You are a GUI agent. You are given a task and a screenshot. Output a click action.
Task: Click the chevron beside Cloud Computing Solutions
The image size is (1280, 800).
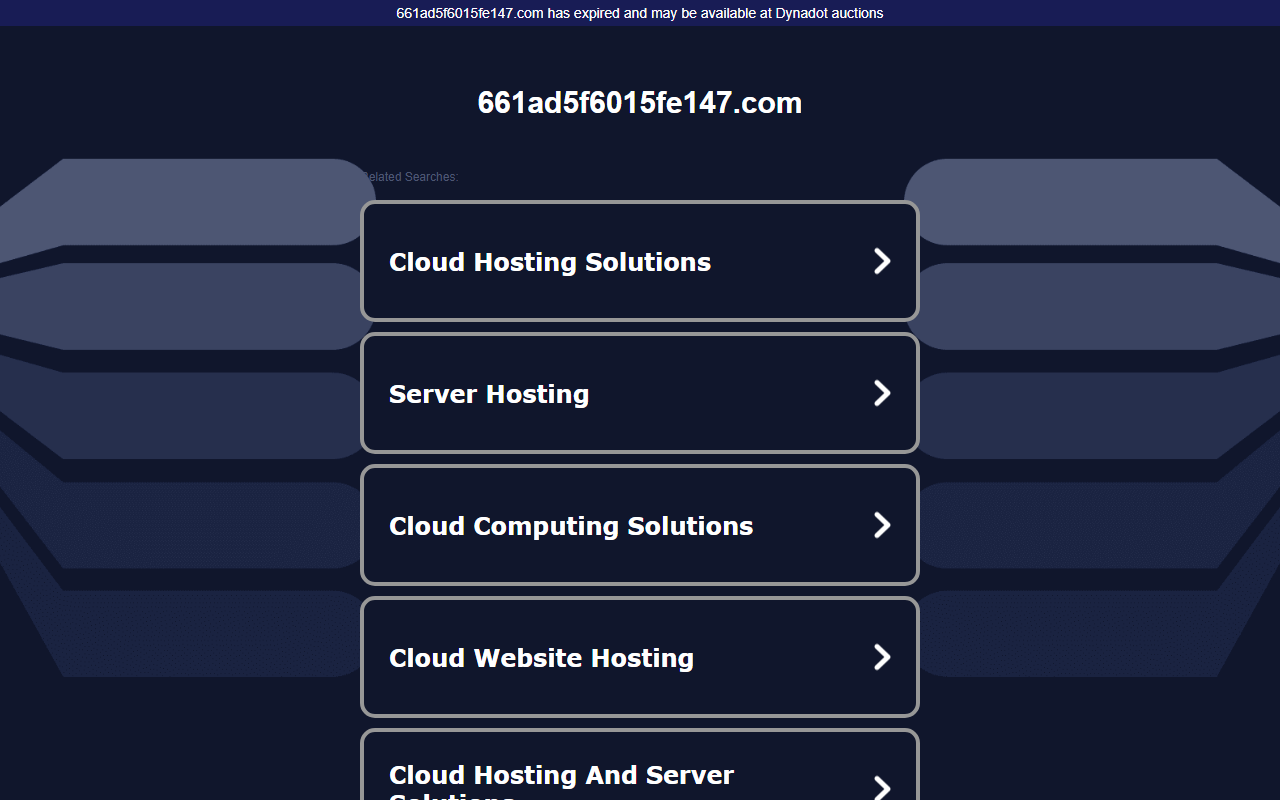point(882,525)
